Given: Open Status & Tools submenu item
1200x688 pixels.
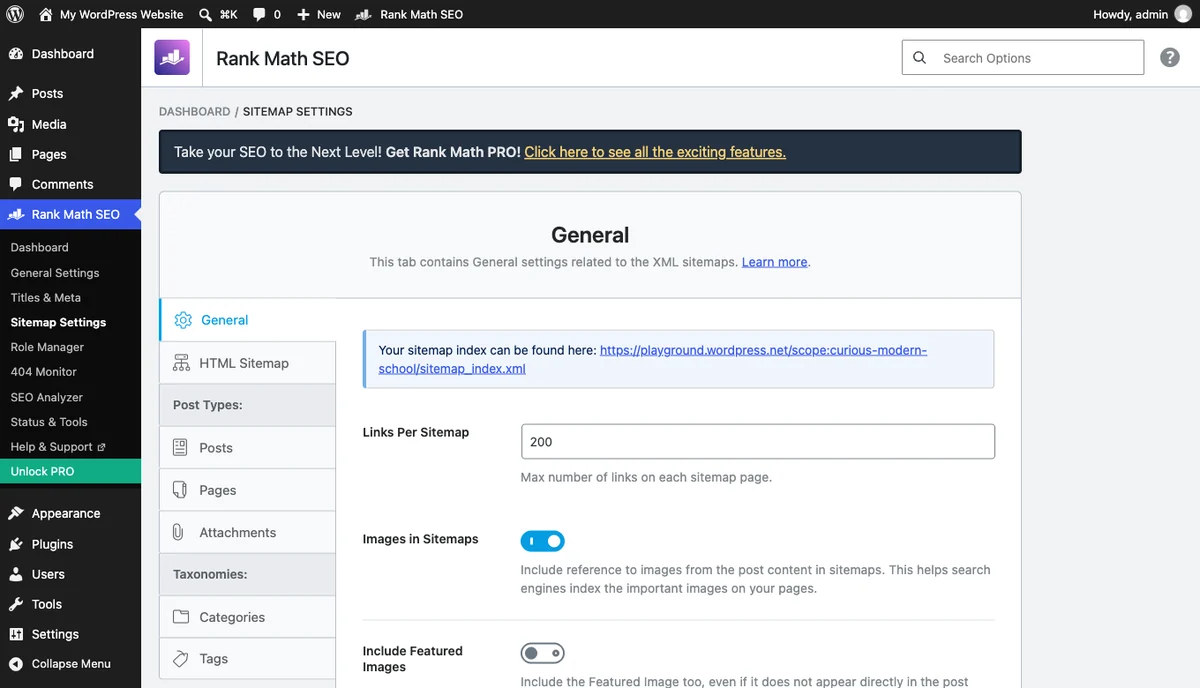Looking at the screenshot, I should [70, 422].
